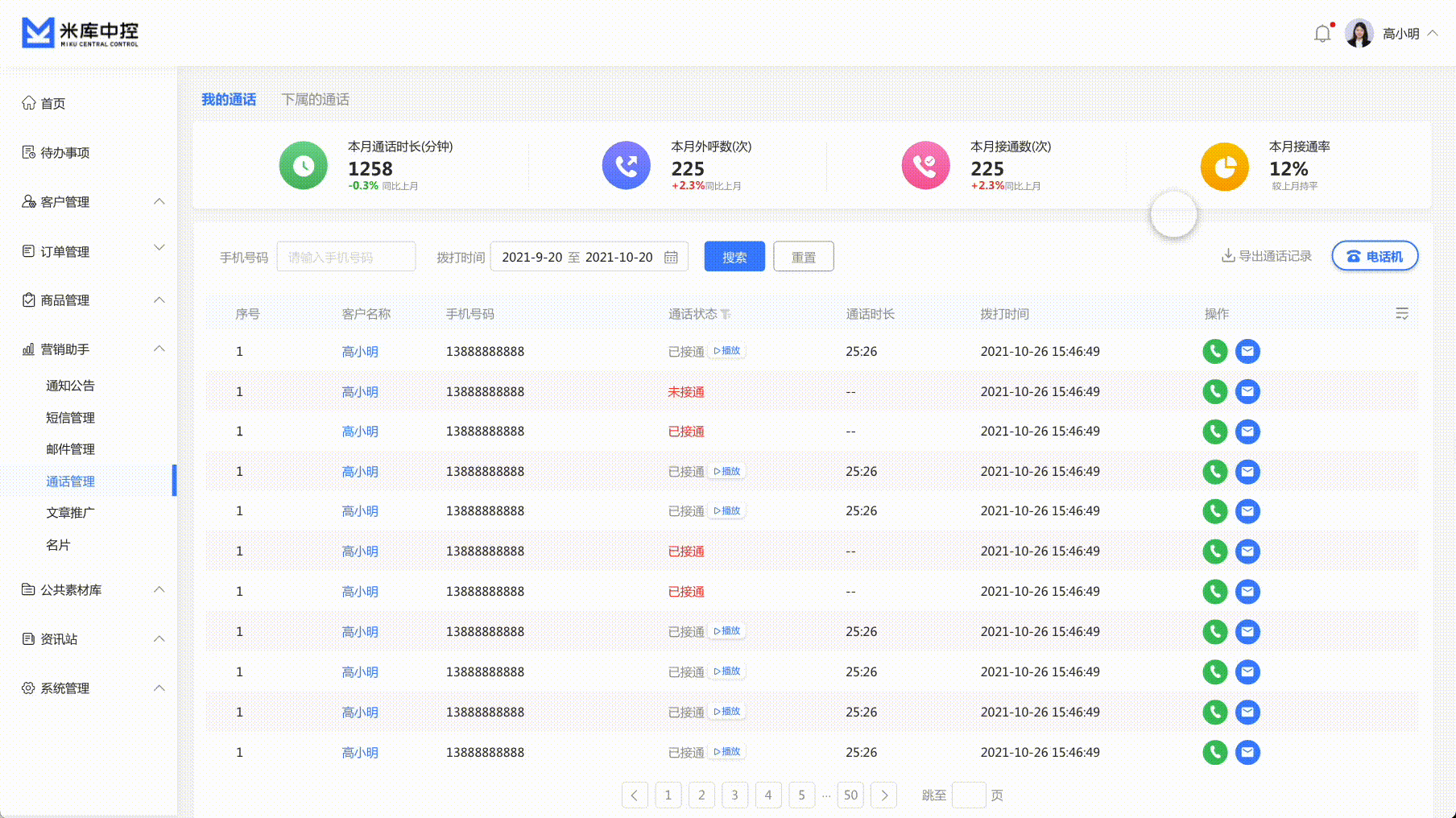The image size is (1456, 818).
Task: Click 未接通 status in second row
Action: click(x=686, y=391)
